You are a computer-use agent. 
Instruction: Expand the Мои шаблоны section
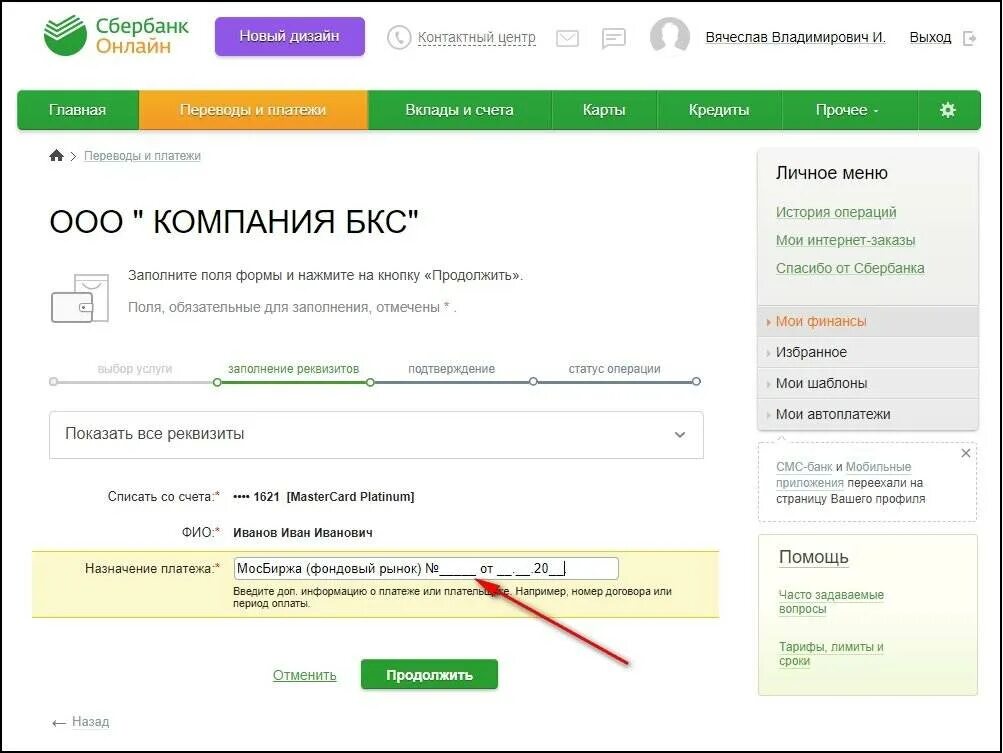868,383
